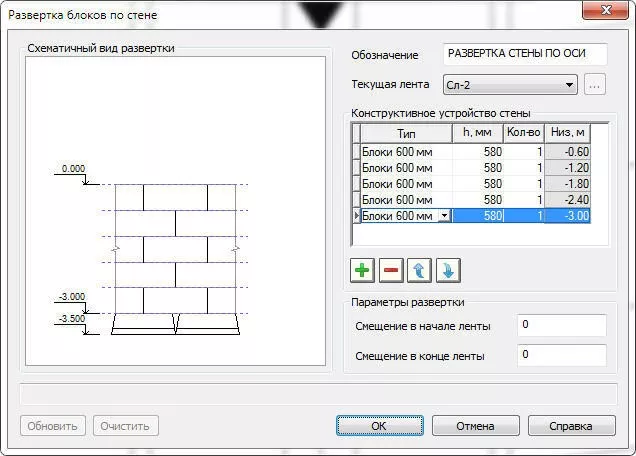Click the OK button
The image size is (636, 456).
[x=379, y=426]
